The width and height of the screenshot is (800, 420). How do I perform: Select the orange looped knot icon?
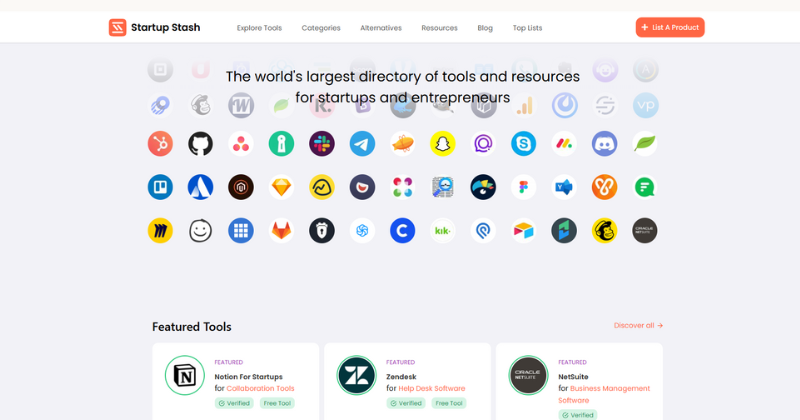[x=605, y=187]
